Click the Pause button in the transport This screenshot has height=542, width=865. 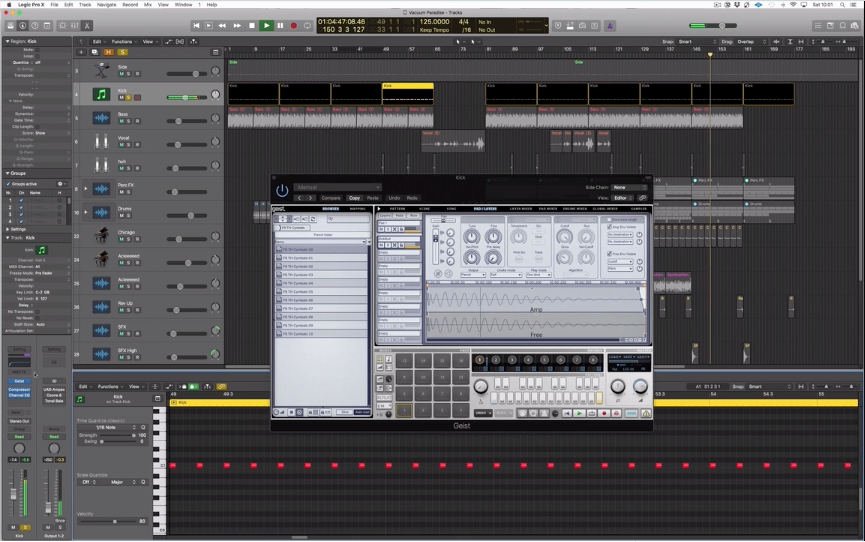pyautogui.click(x=280, y=25)
